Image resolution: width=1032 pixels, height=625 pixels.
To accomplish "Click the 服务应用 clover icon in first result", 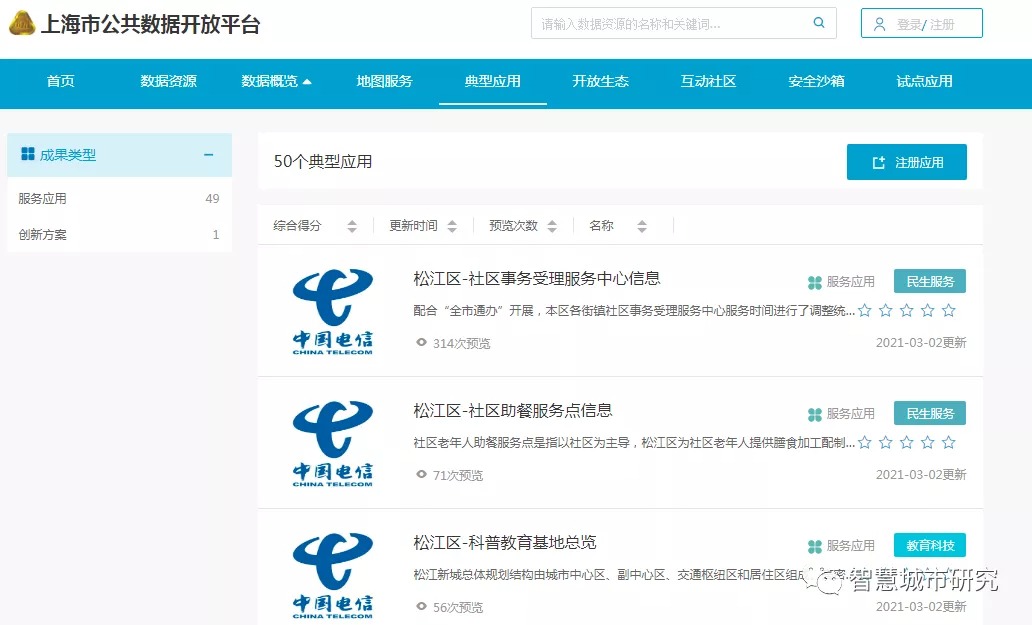I will click(814, 282).
